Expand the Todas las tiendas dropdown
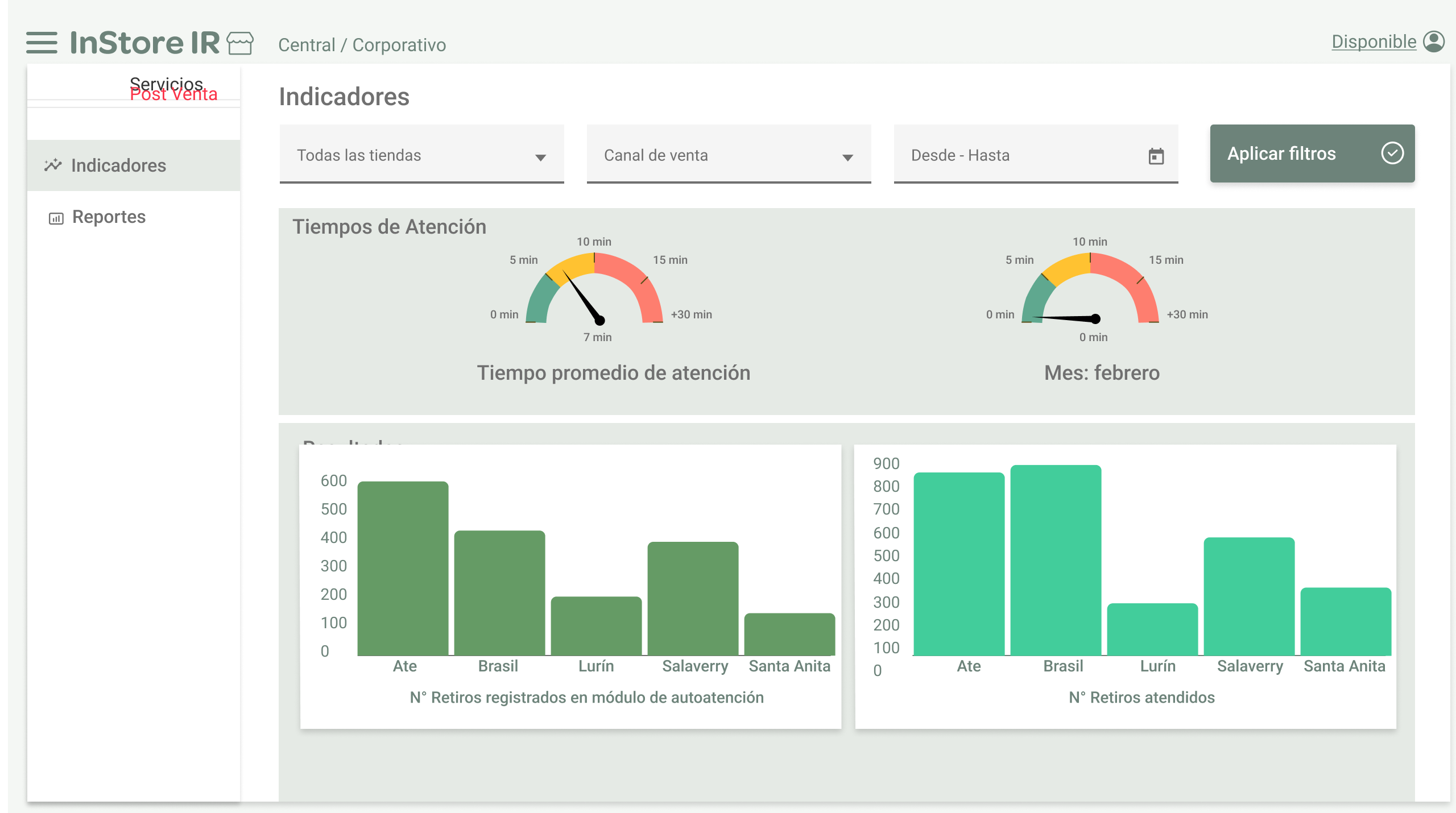Screen dimensions: 1456x813 pos(421,155)
